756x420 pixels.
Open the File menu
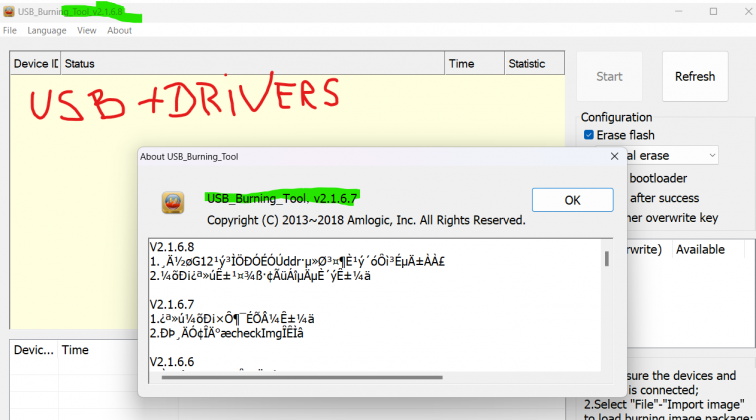click(x=10, y=30)
